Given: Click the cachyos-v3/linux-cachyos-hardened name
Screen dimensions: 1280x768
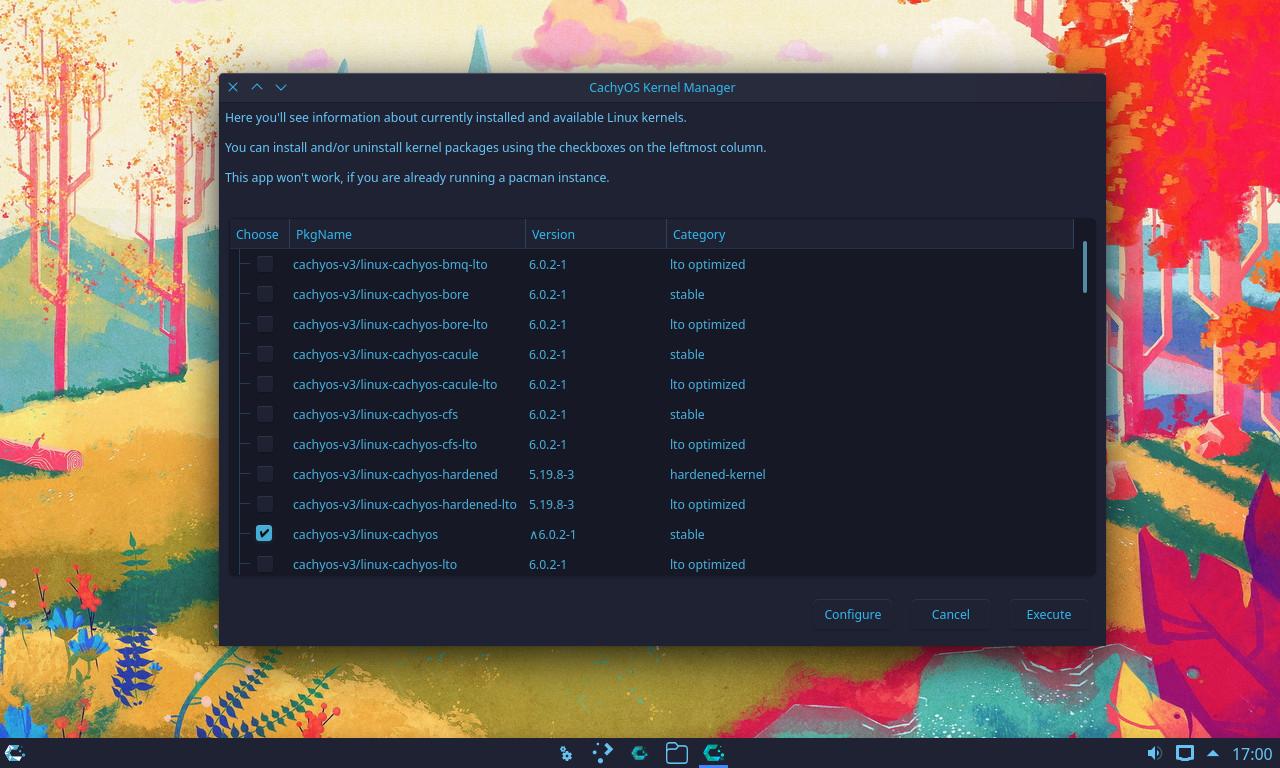Looking at the screenshot, I should pyautogui.click(x=395, y=474).
